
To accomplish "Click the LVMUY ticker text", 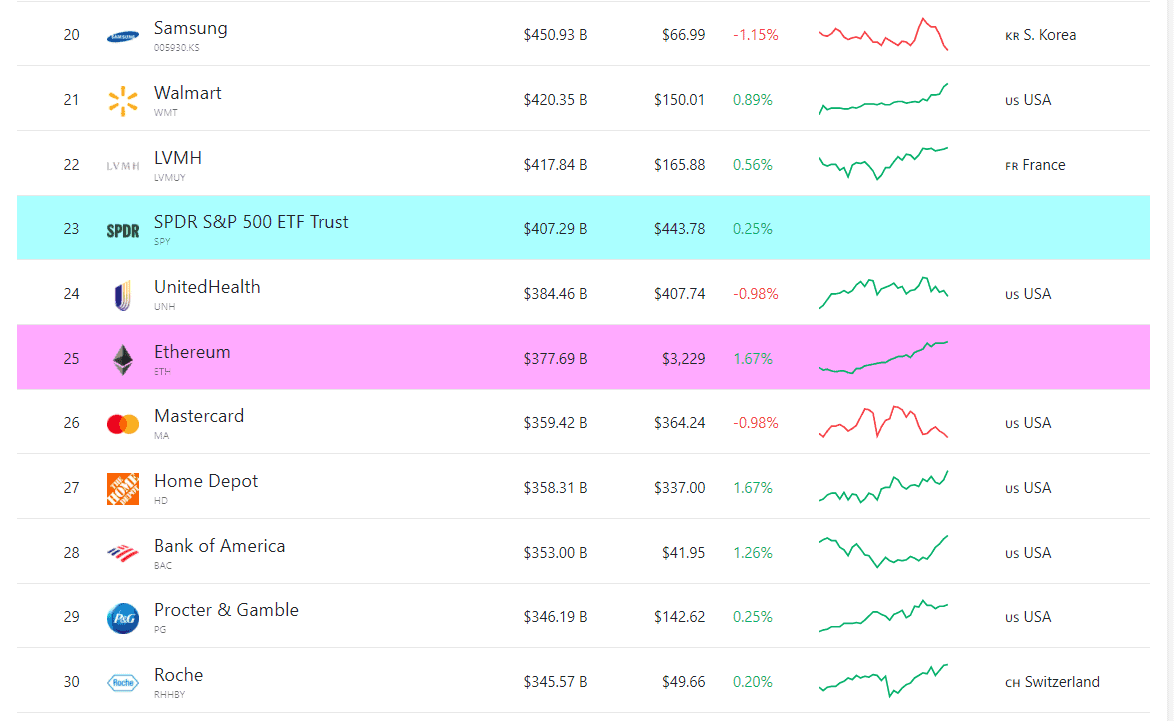I will (169, 178).
